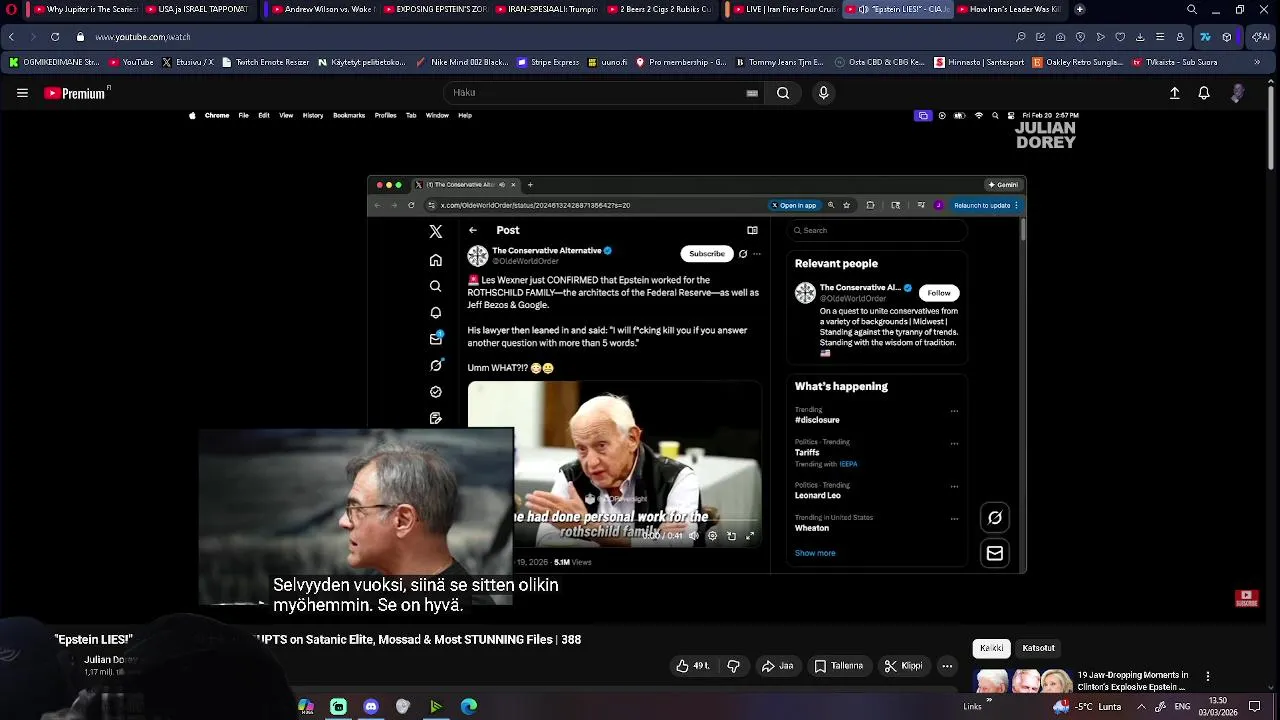The width and height of the screenshot is (1280, 720).
Task: Start voice search with the microphone
Action: pyautogui.click(x=823, y=93)
